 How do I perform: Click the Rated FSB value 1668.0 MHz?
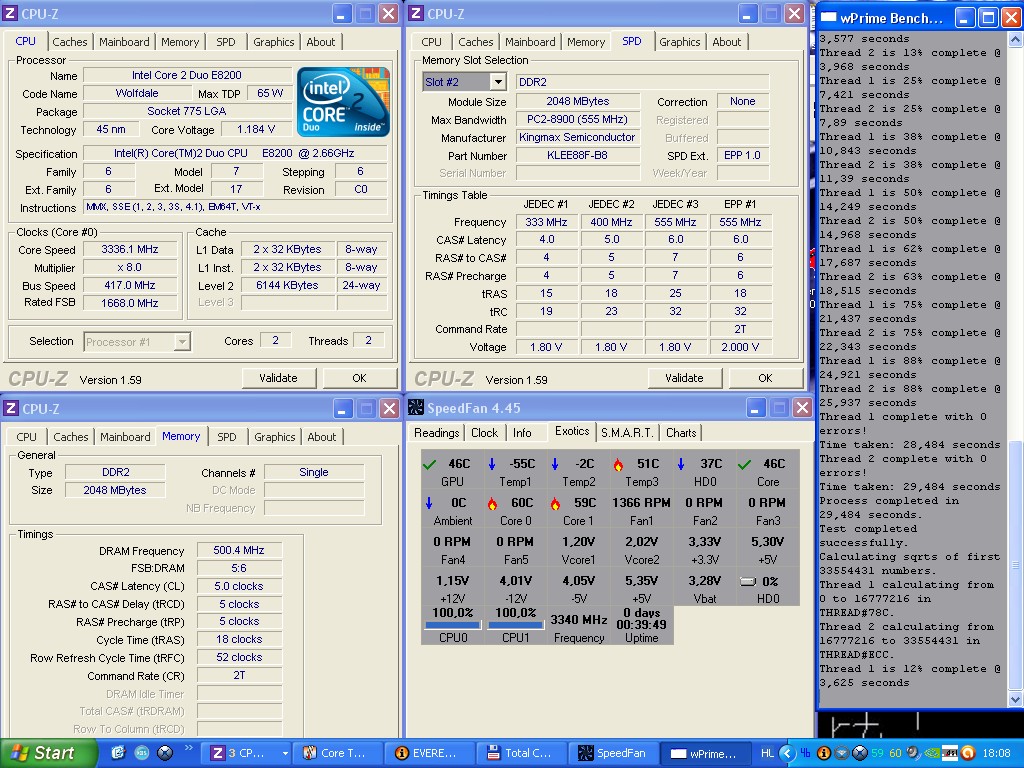coord(130,303)
